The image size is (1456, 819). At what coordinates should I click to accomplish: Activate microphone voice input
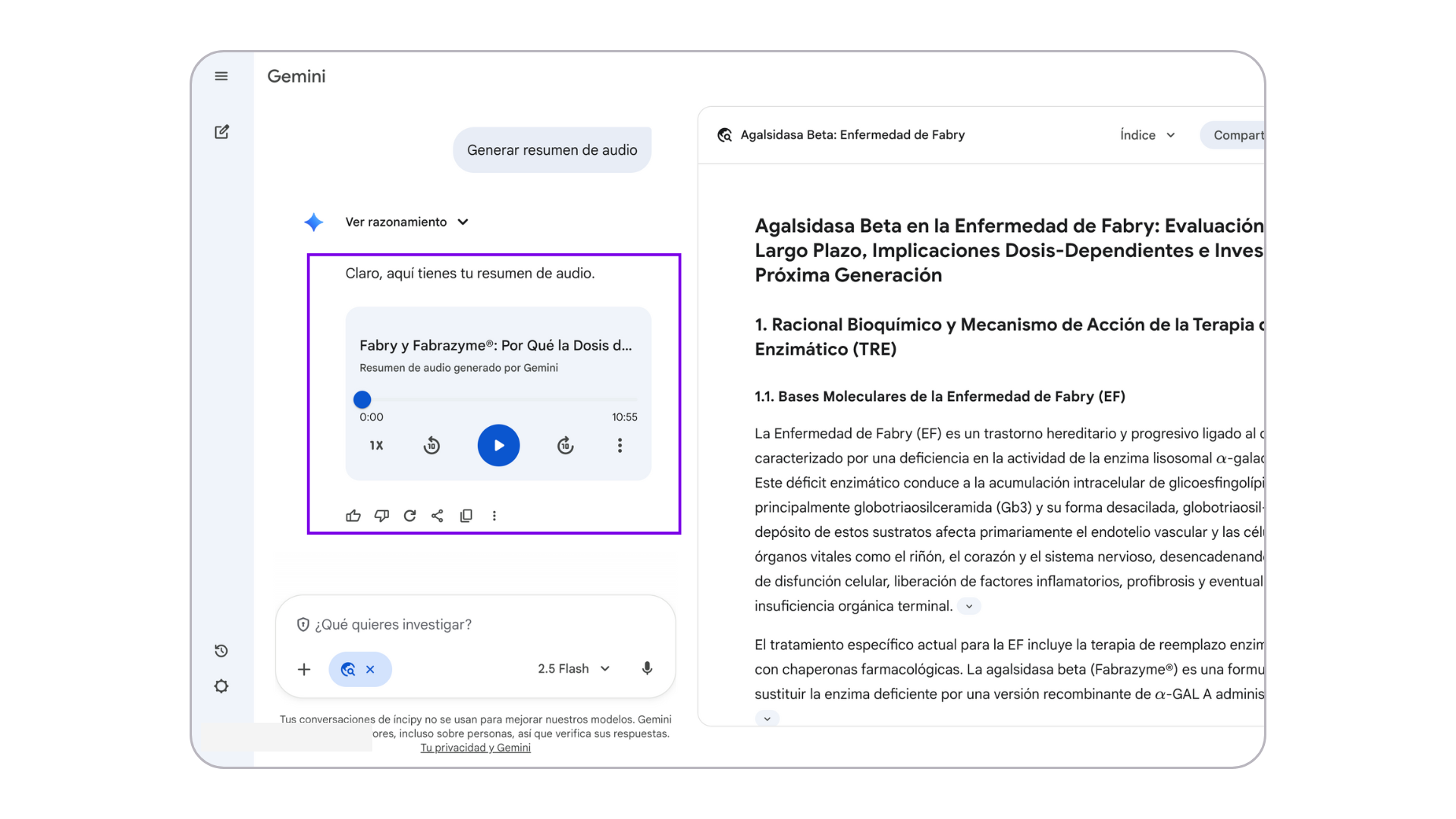click(x=647, y=669)
